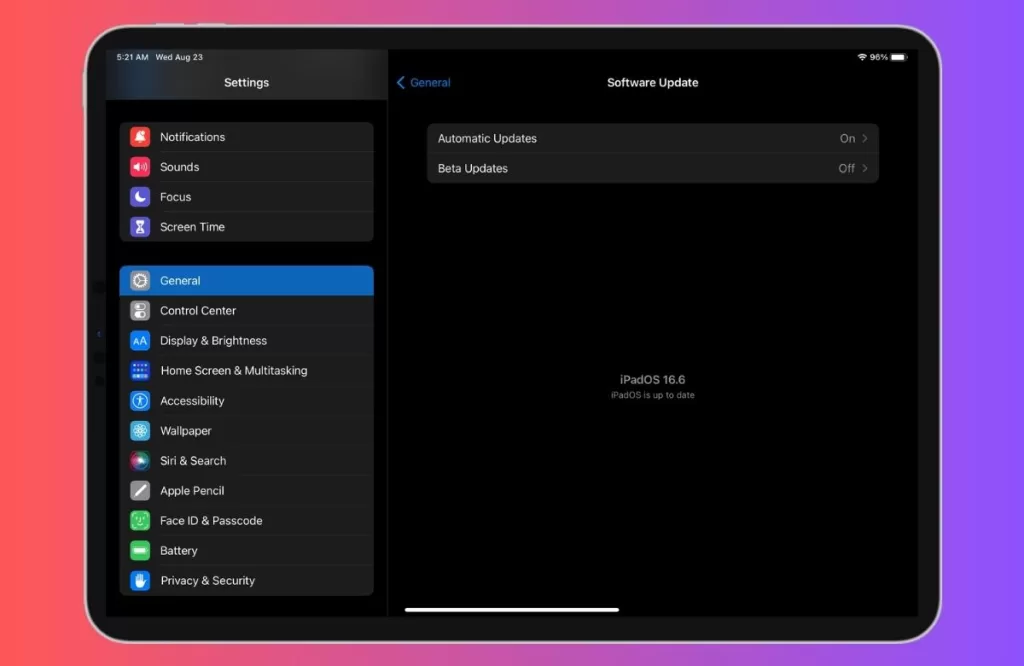Tap the Software Update title
This screenshot has width=1024, height=666.
652,83
